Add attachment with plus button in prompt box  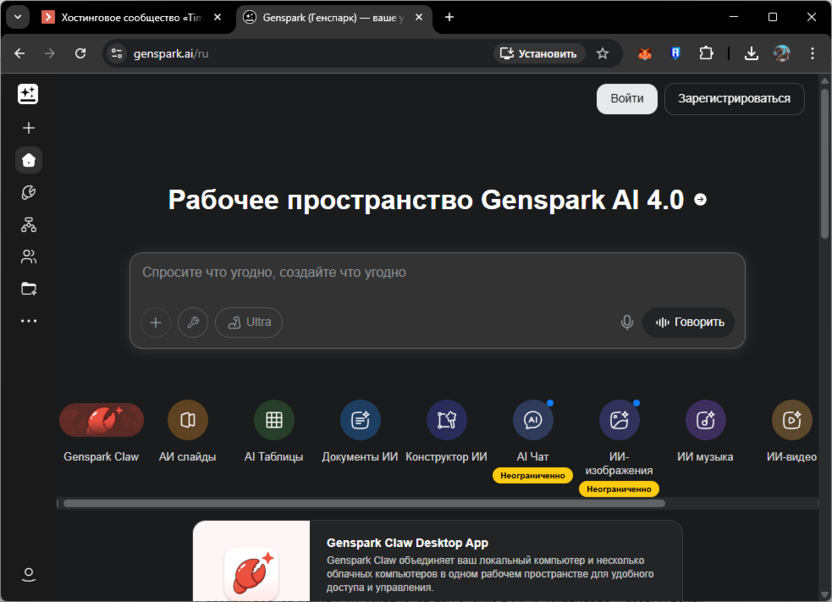tap(155, 322)
